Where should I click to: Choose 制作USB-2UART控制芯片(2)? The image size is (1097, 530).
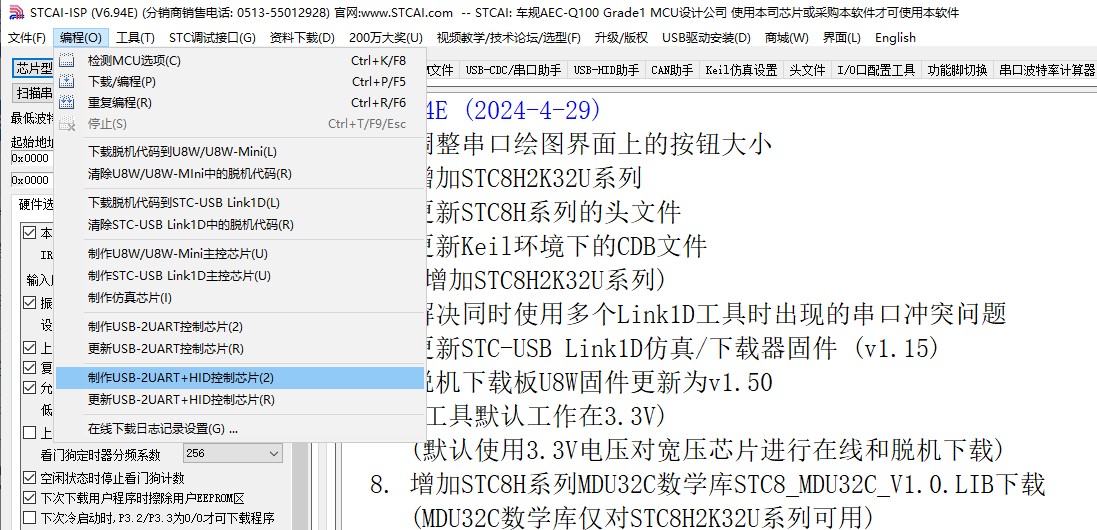tap(240, 327)
